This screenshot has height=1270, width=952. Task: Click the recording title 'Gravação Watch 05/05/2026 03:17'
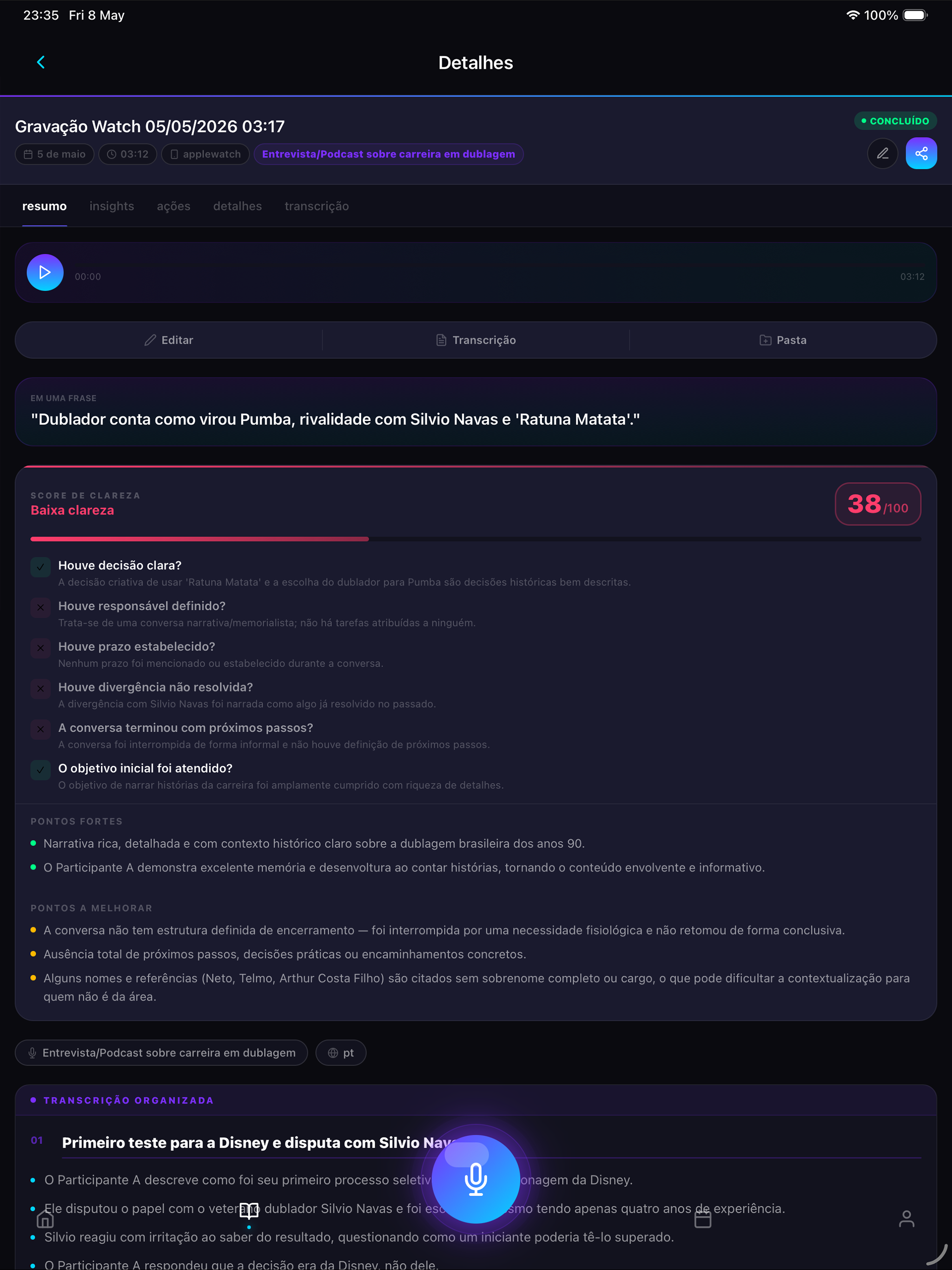pos(150,126)
